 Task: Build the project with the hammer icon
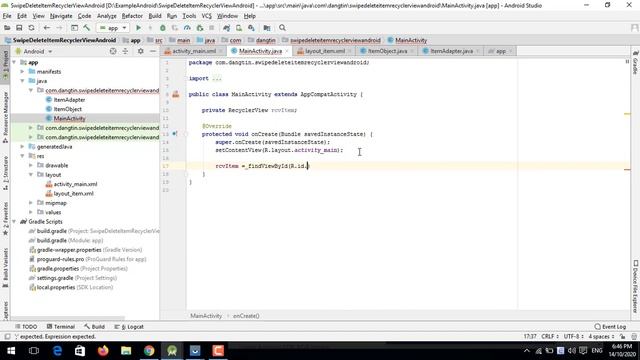[x=87, y=28]
